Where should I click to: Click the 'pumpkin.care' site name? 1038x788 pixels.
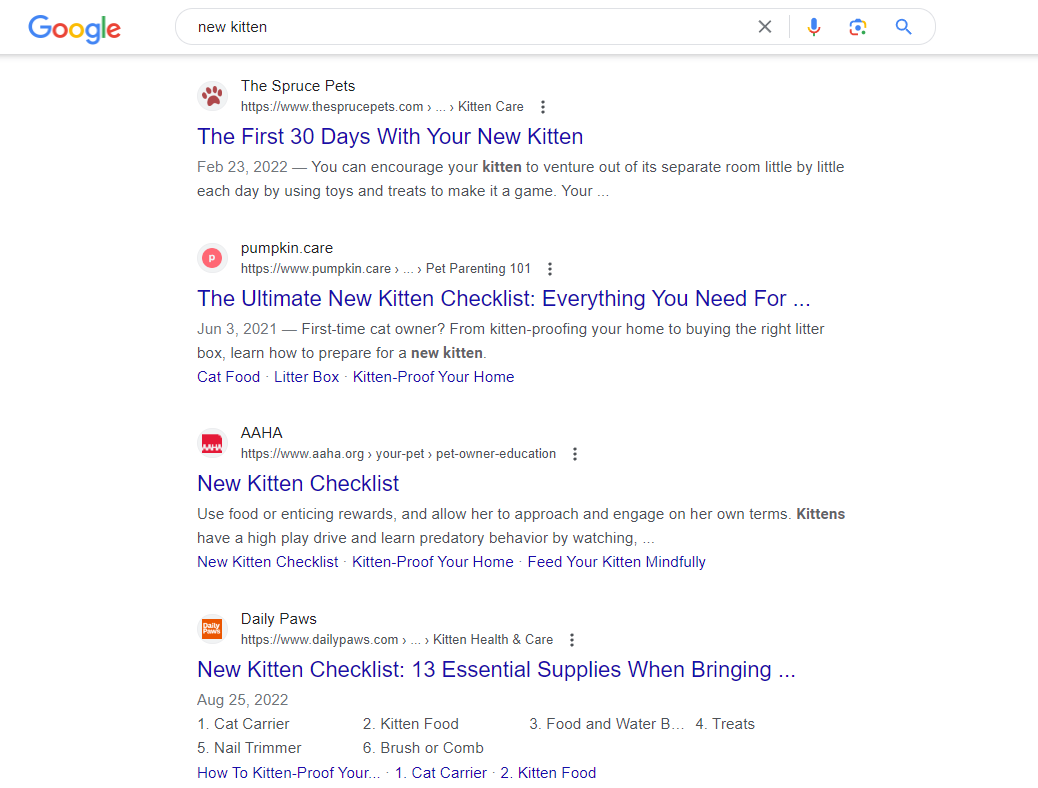tap(287, 248)
